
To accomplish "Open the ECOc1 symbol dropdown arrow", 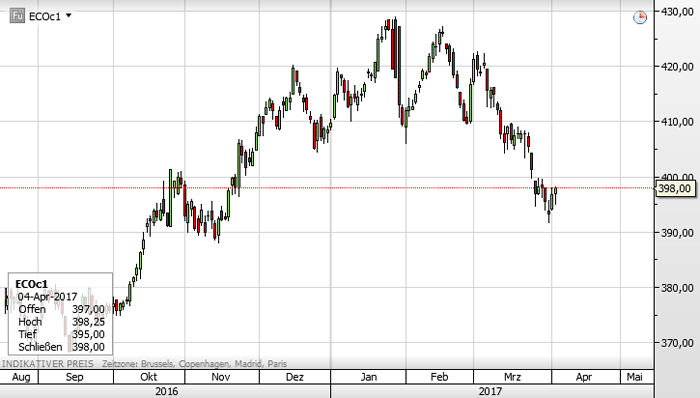I will point(69,16).
